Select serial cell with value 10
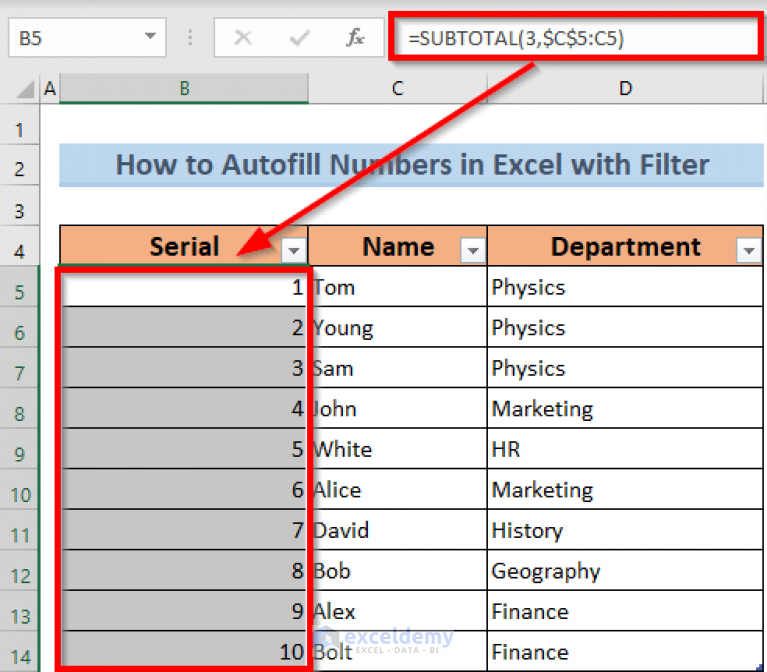 click(x=184, y=652)
